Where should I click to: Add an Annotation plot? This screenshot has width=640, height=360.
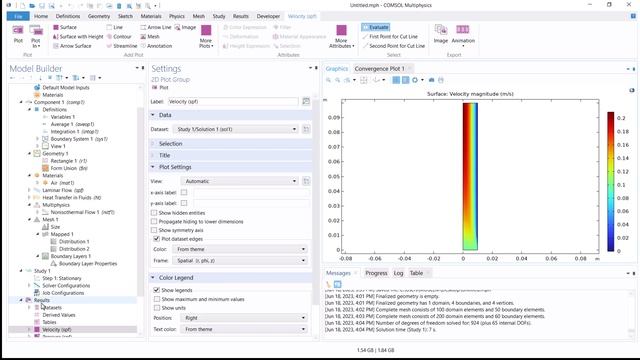pos(156,46)
